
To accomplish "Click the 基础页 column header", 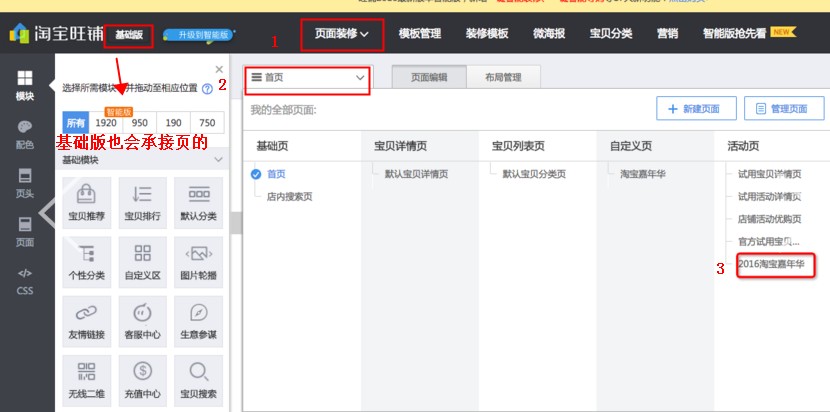I will [x=272, y=146].
